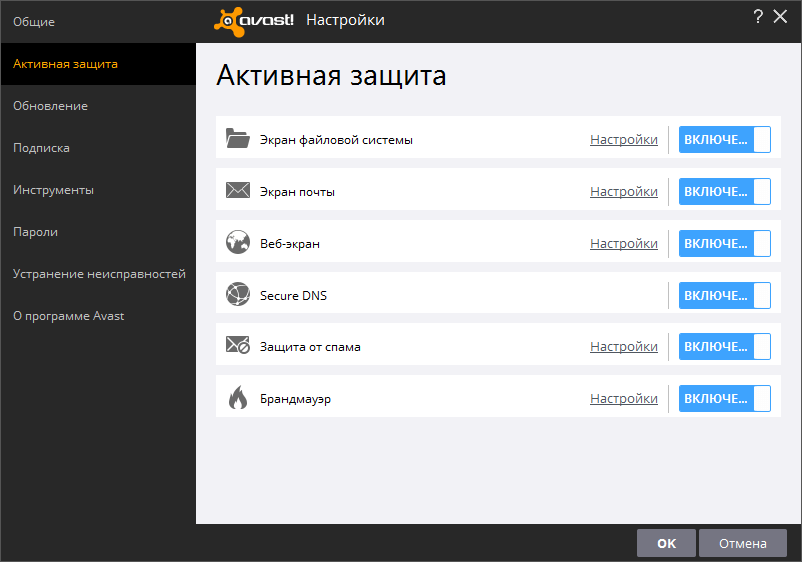
Task: Open Настройки link for Брандмауэр
Action: click(x=623, y=398)
